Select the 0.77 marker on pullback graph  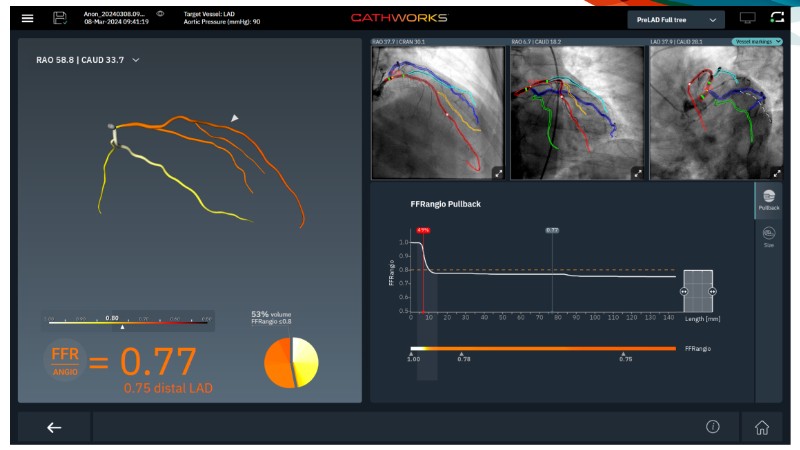pos(552,230)
